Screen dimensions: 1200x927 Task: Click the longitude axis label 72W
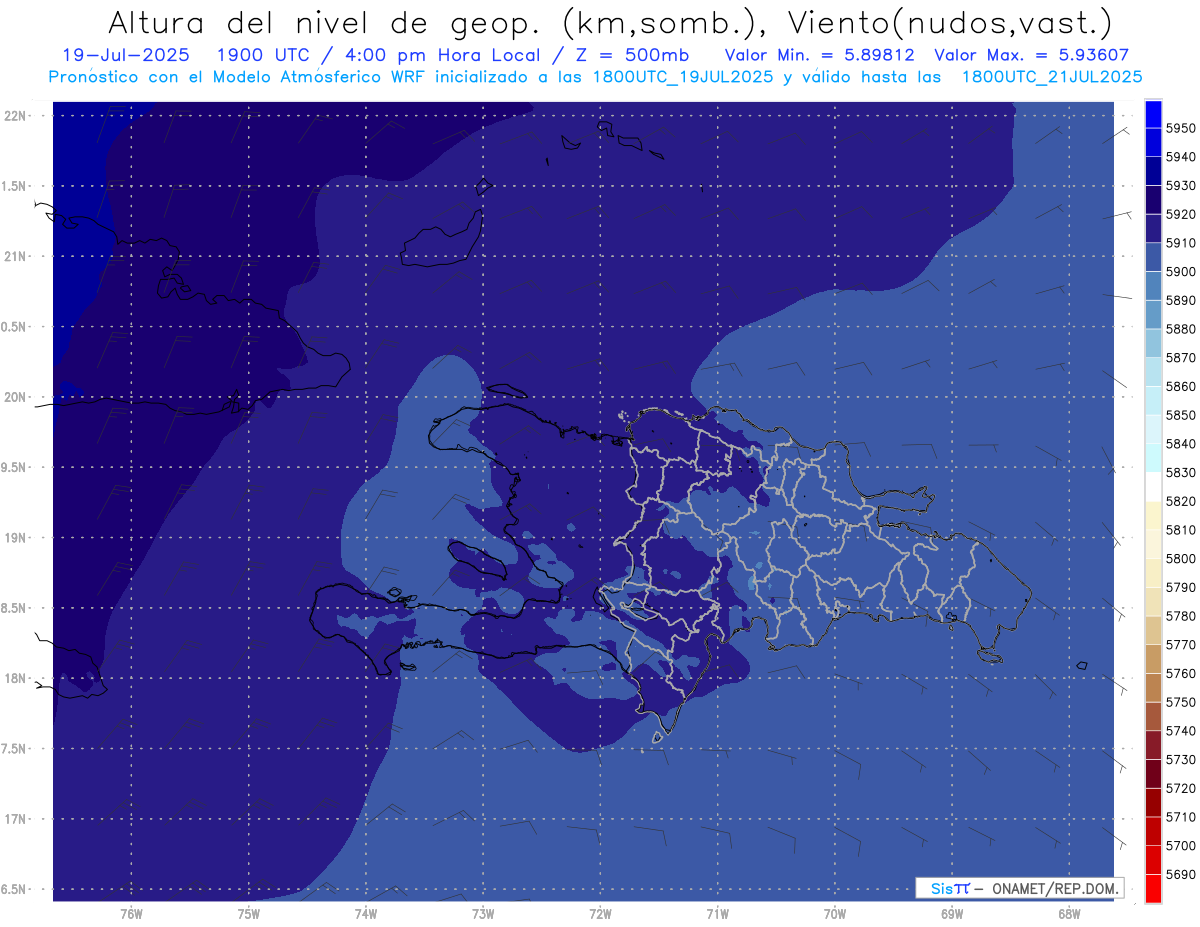coord(600,913)
